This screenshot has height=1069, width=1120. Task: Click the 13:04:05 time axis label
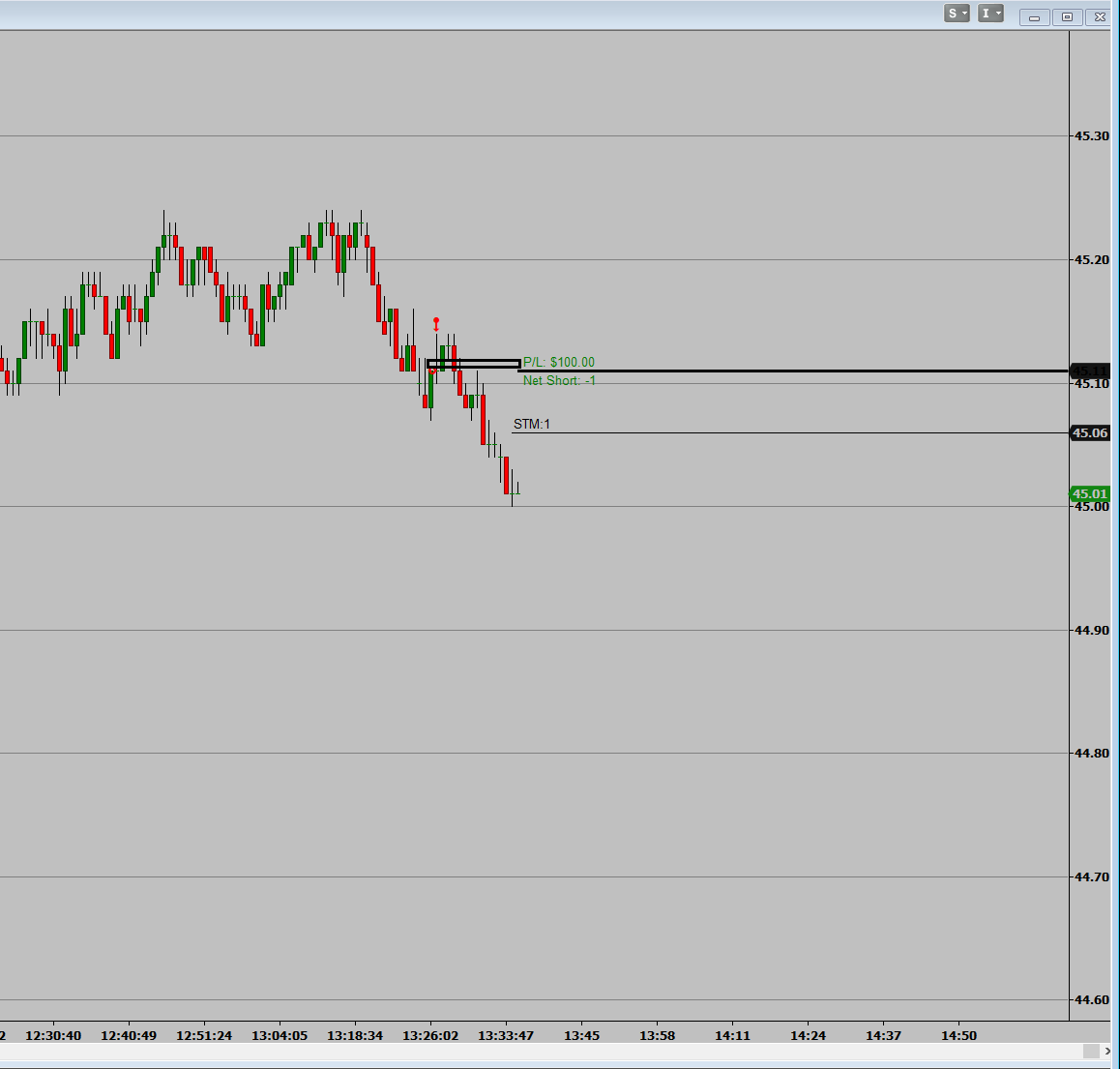[x=280, y=1035]
